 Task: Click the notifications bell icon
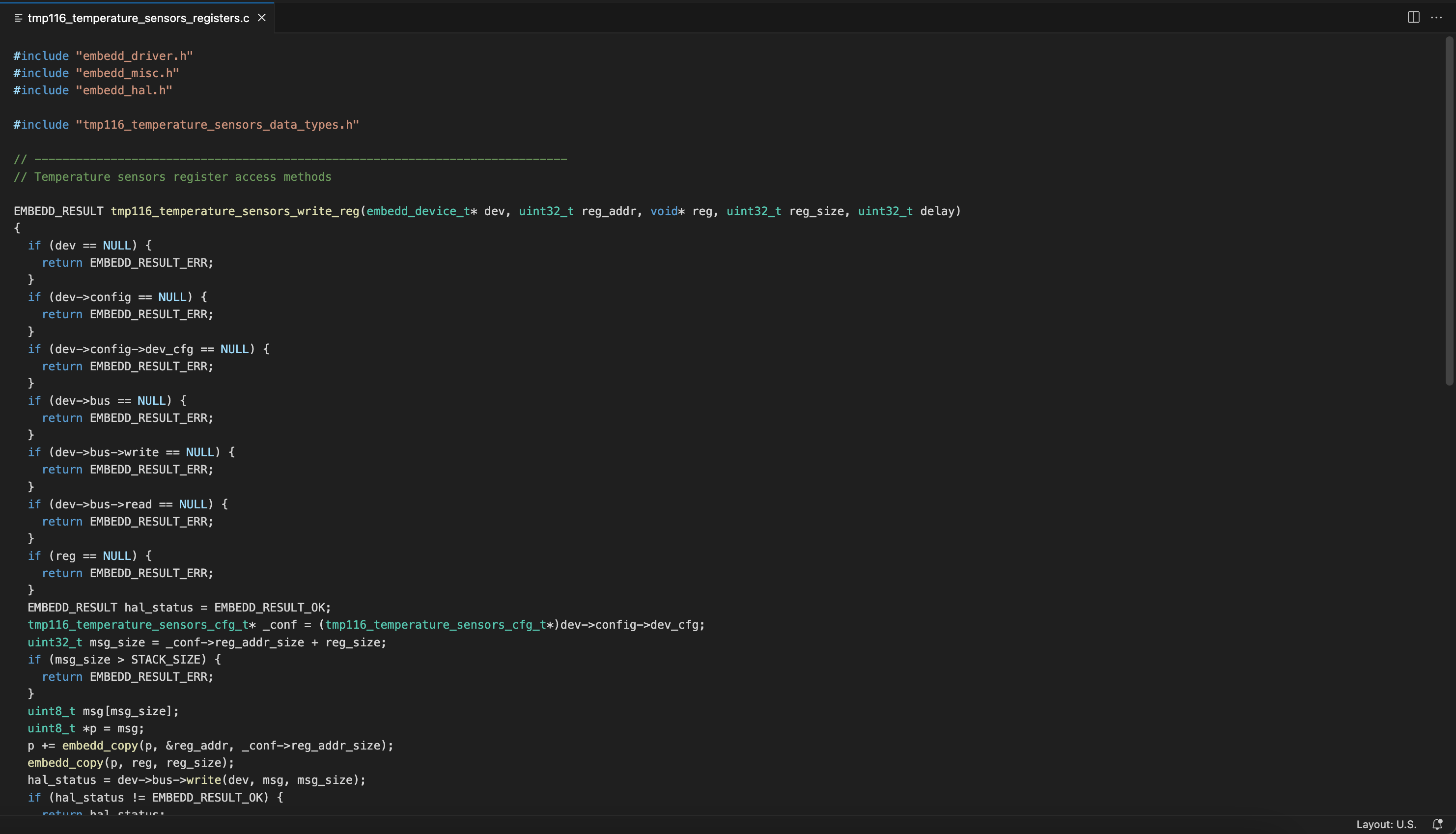pos(1436,824)
